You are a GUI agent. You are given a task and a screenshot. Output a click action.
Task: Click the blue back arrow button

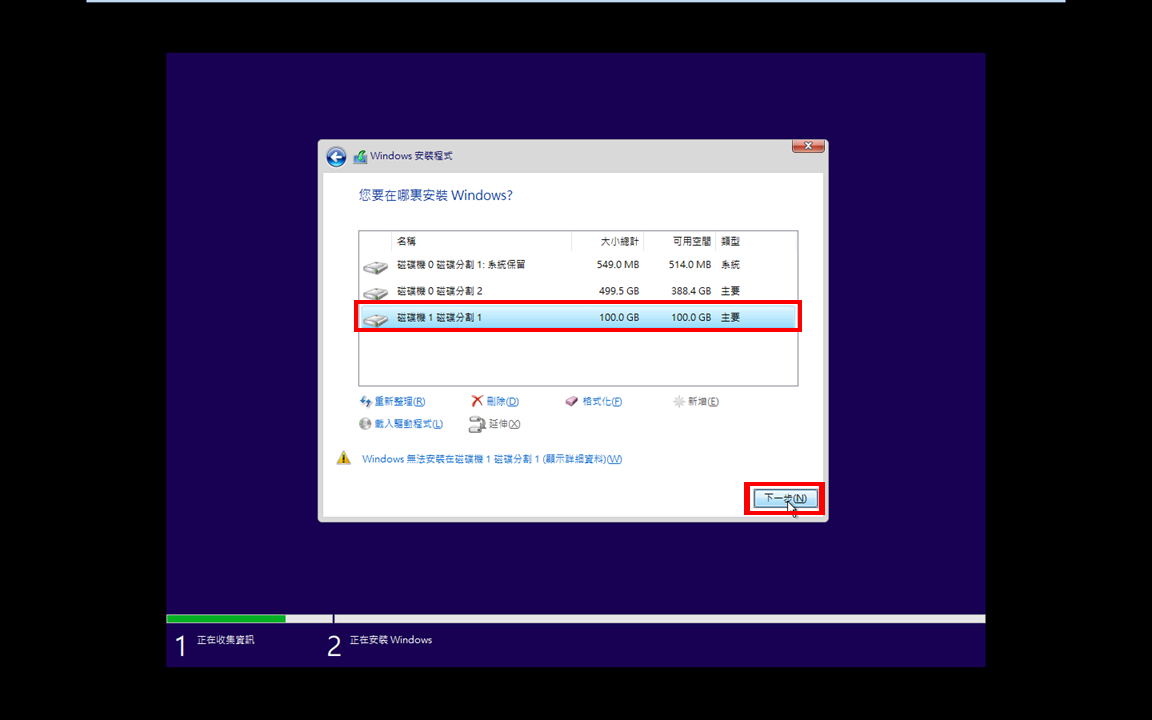click(x=336, y=156)
